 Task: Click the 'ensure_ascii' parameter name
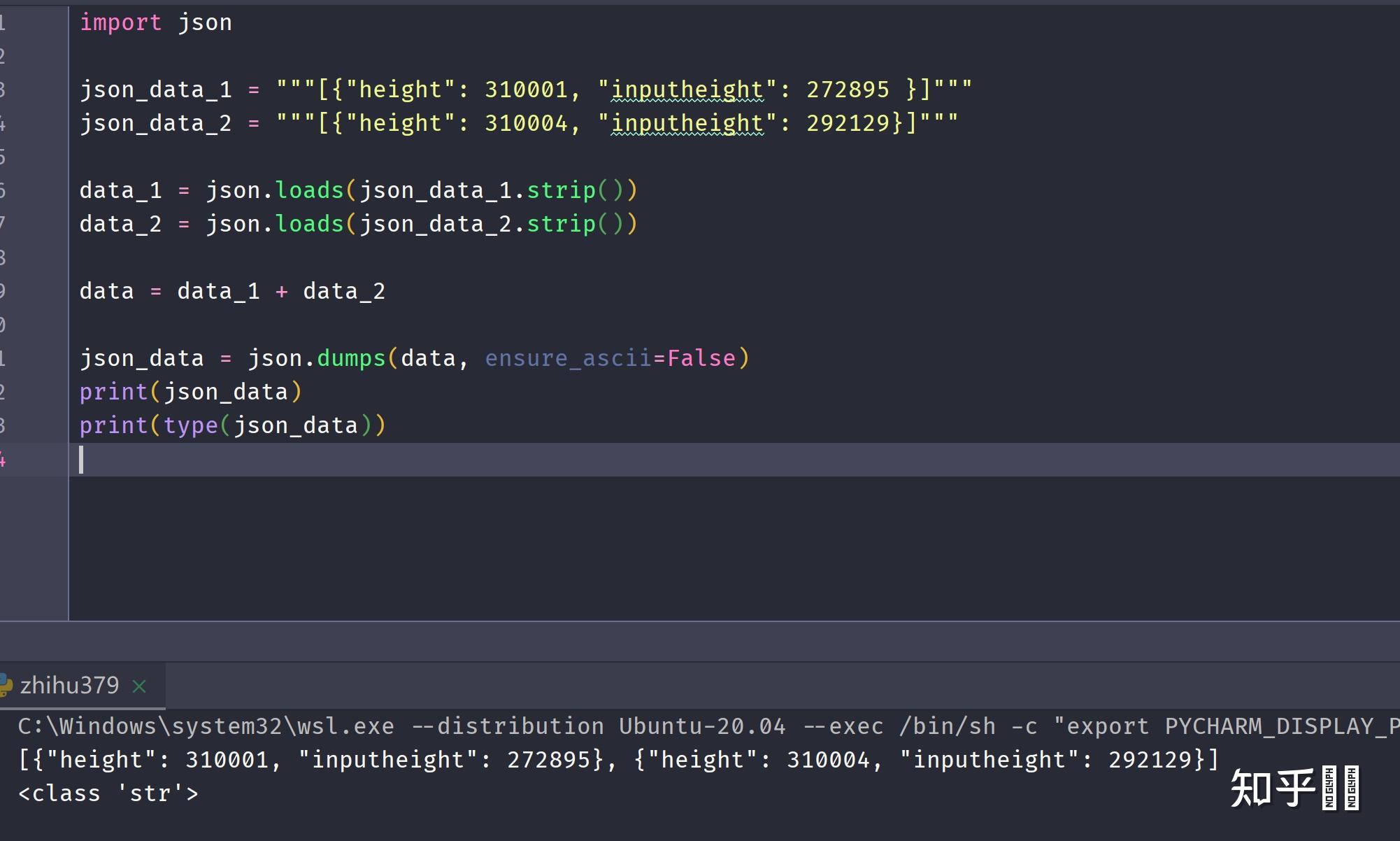[x=568, y=358]
